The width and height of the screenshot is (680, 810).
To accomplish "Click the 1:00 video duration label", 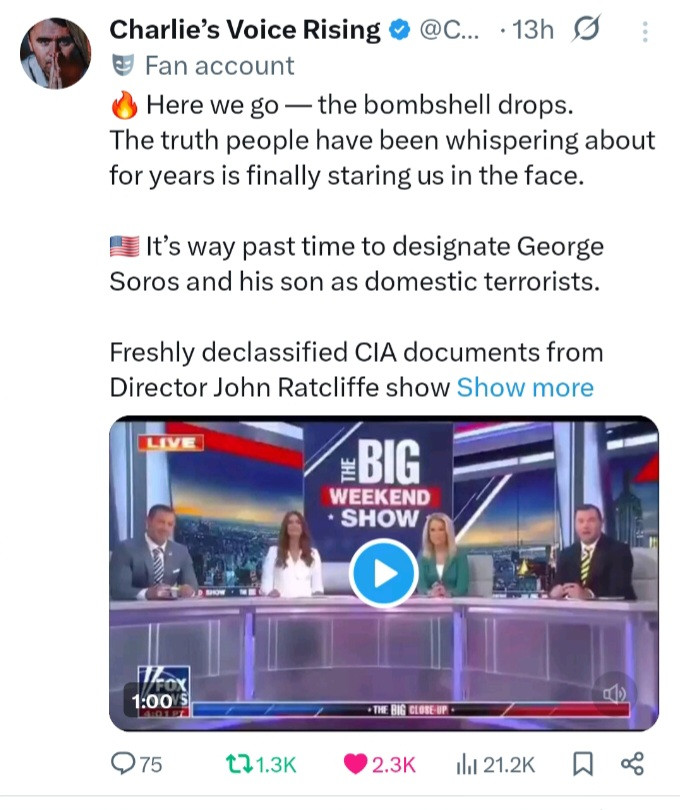I will point(147,703).
